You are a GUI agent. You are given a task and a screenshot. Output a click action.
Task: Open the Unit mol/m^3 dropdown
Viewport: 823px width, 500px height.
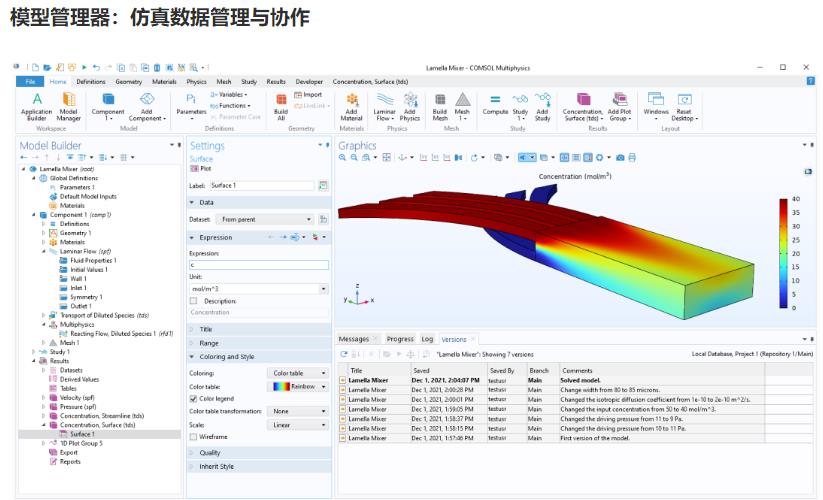point(259,289)
